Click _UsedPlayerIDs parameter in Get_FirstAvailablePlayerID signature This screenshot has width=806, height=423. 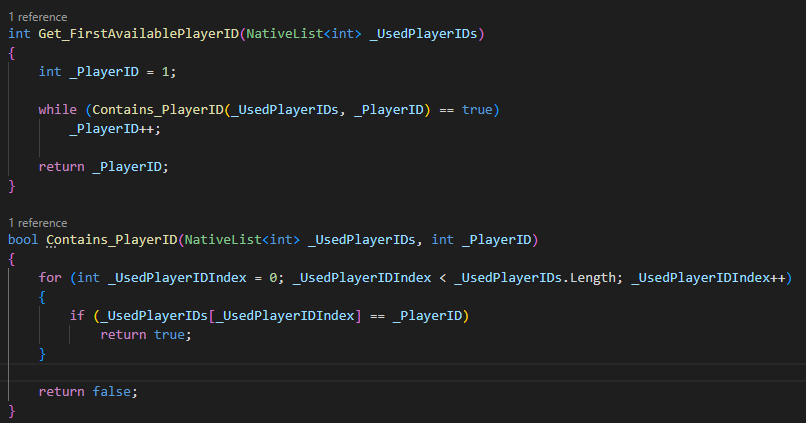pyautogui.click(x=424, y=34)
